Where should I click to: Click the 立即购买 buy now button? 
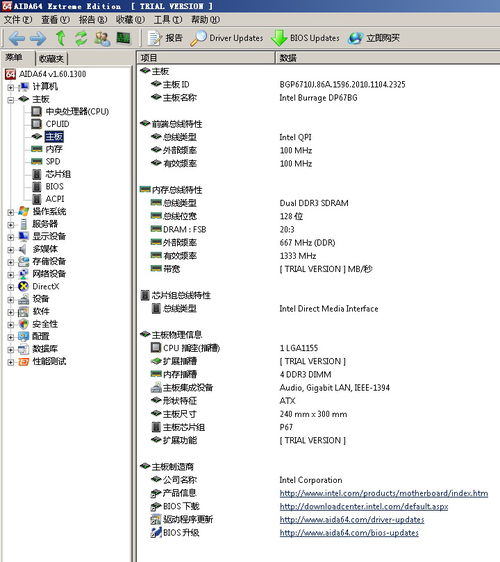point(373,38)
